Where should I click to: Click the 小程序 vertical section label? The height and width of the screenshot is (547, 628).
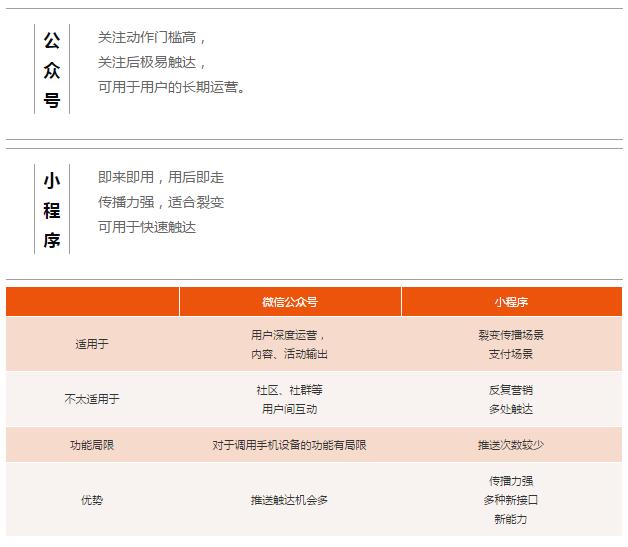52,211
